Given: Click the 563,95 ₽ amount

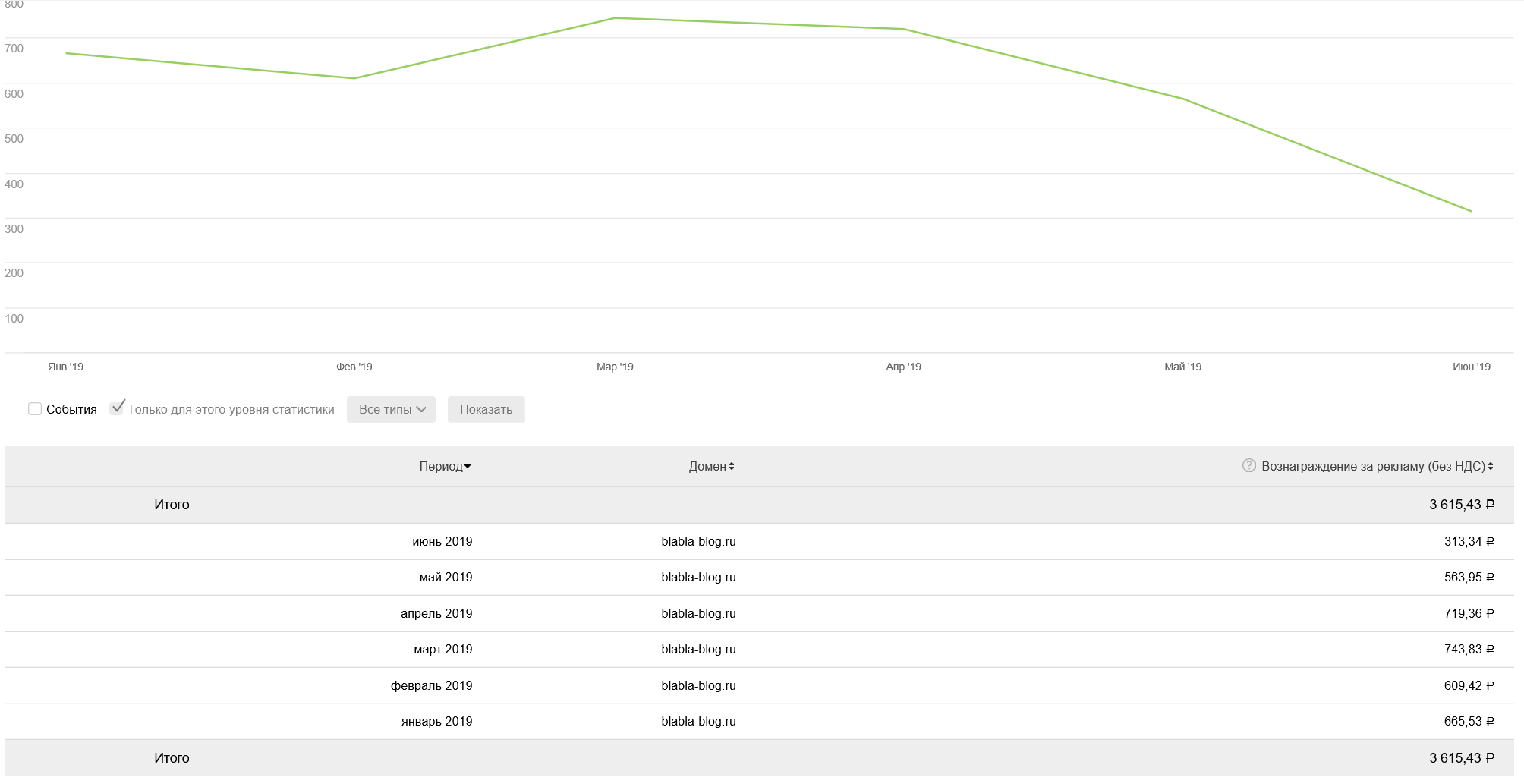Looking at the screenshot, I should [x=1469, y=578].
